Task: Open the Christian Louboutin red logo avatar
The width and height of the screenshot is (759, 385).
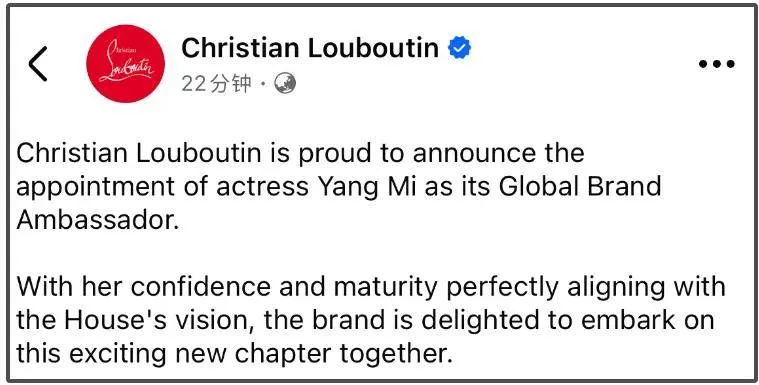Action: (x=125, y=63)
